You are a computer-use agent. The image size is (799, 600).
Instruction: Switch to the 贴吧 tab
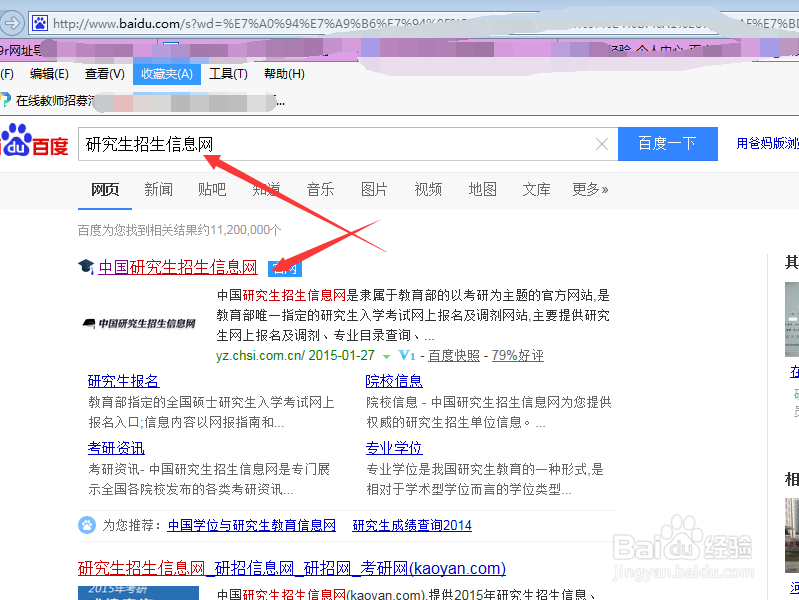212,190
